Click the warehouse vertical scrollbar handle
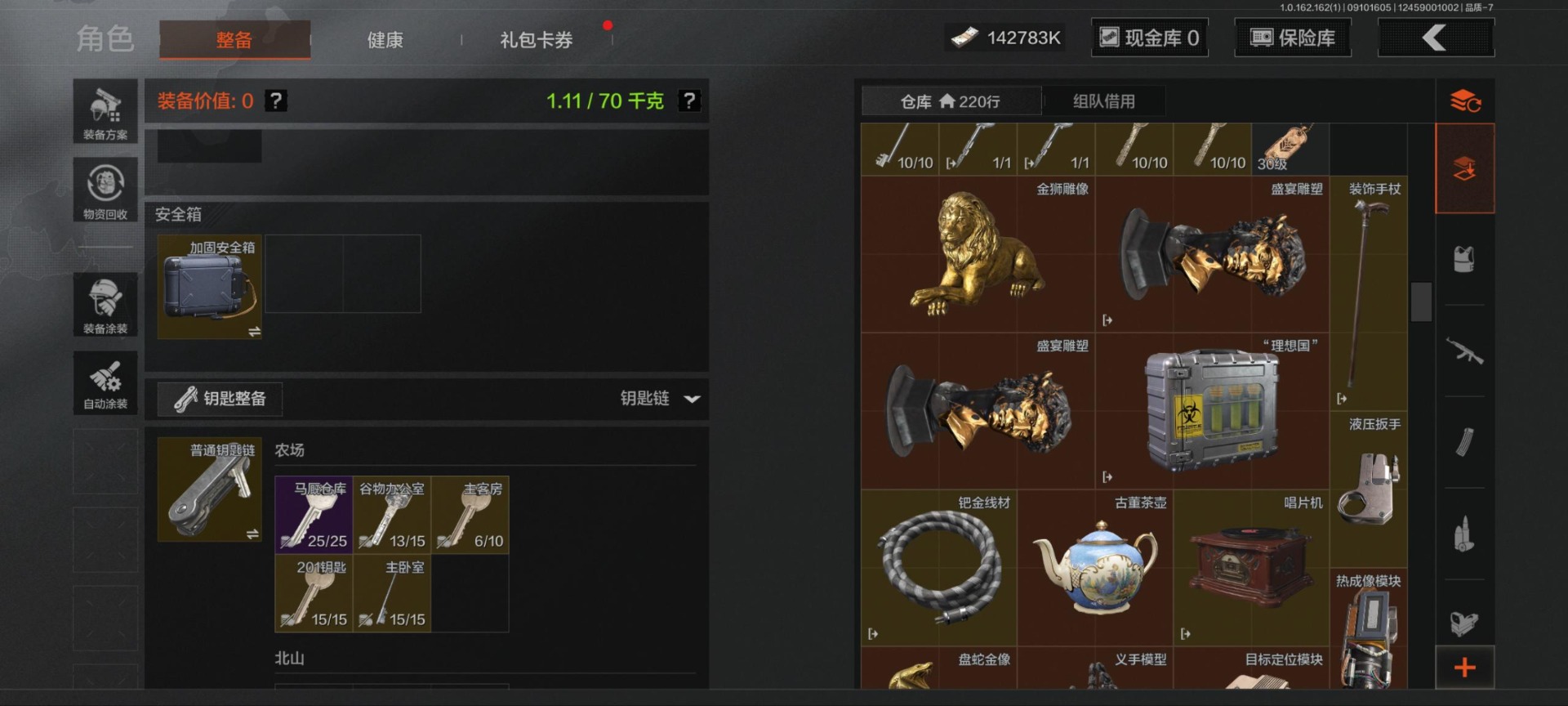Image resolution: width=1568 pixels, height=706 pixels. [x=1422, y=302]
